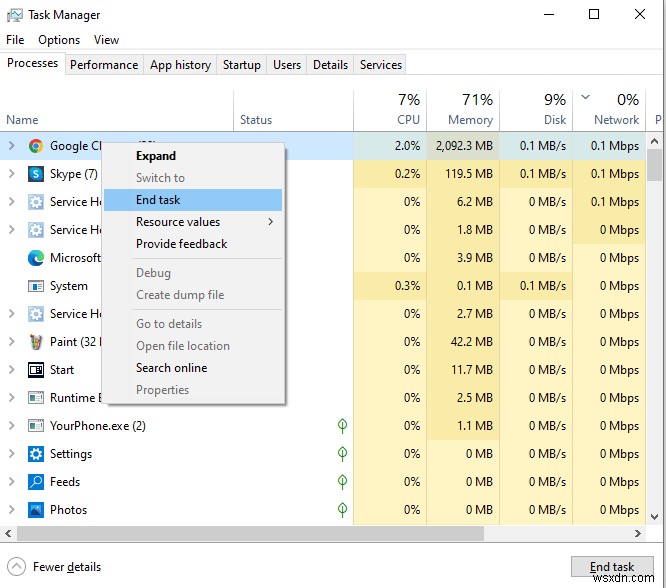
Task: Collapse view with Fewer details
Action: [x=57, y=567]
